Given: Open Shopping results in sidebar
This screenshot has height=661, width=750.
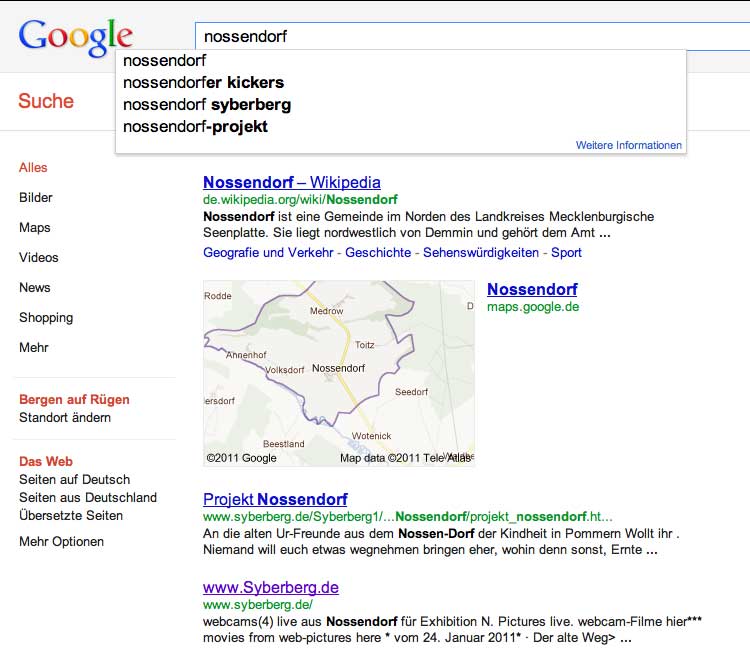Looking at the screenshot, I should [46, 318].
